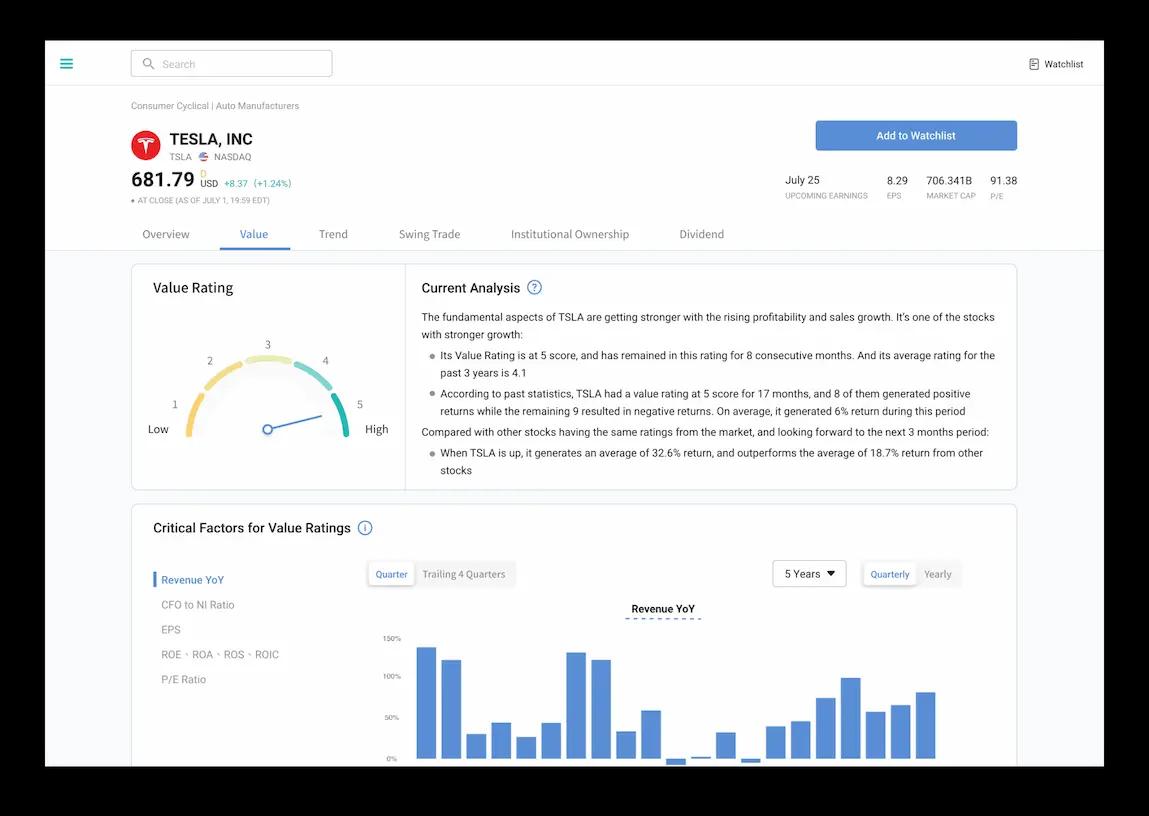
Task: Select the P/E Ratio factor
Action: (x=184, y=679)
